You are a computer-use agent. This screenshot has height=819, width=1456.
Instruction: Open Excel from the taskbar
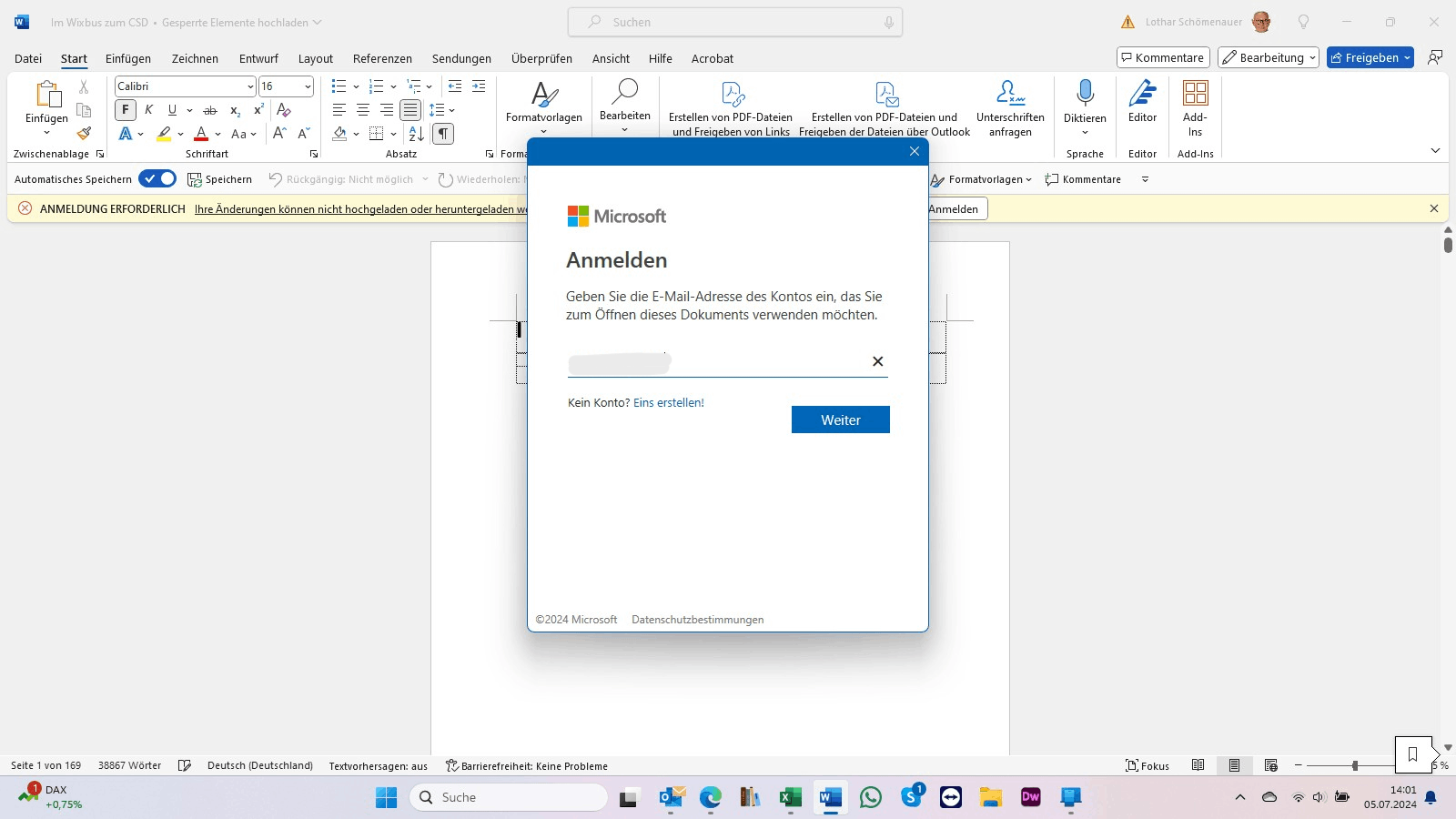pyautogui.click(x=790, y=798)
